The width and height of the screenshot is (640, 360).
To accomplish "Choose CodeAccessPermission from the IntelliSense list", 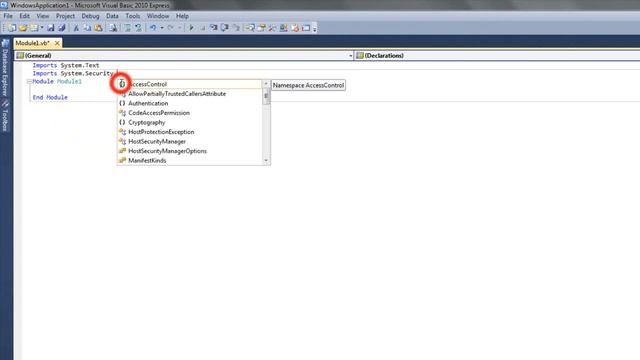I will [x=189, y=113].
